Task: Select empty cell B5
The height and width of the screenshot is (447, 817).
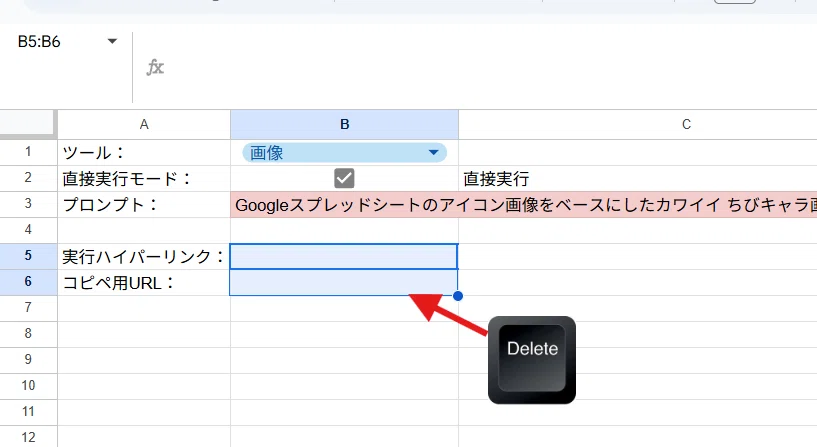Action: click(x=344, y=256)
